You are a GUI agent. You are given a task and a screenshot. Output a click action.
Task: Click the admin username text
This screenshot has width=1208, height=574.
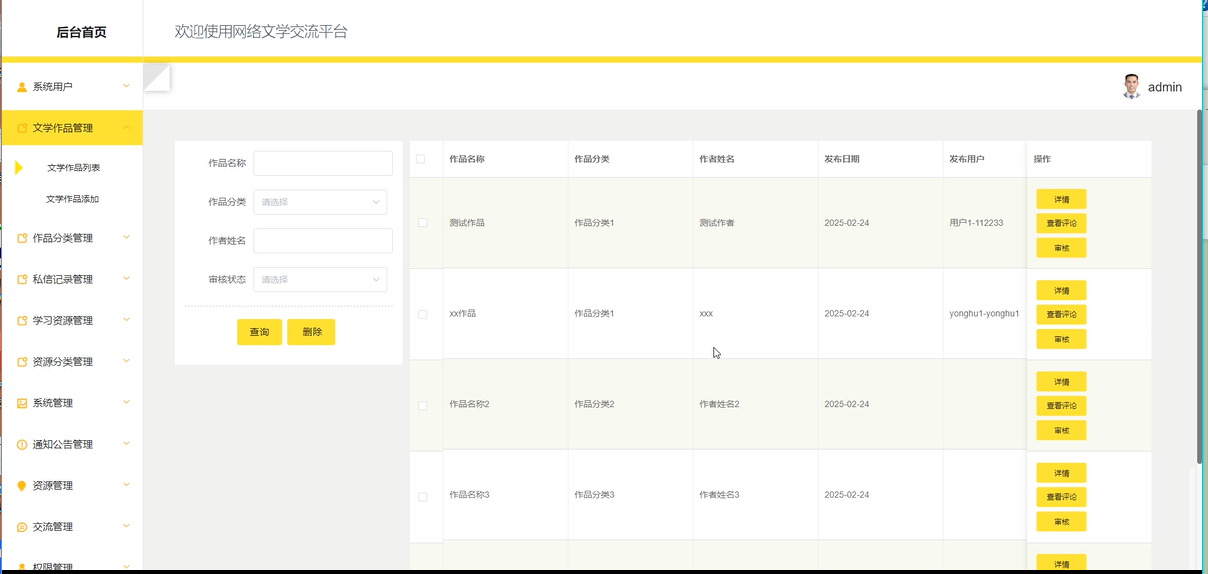click(x=1165, y=87)
